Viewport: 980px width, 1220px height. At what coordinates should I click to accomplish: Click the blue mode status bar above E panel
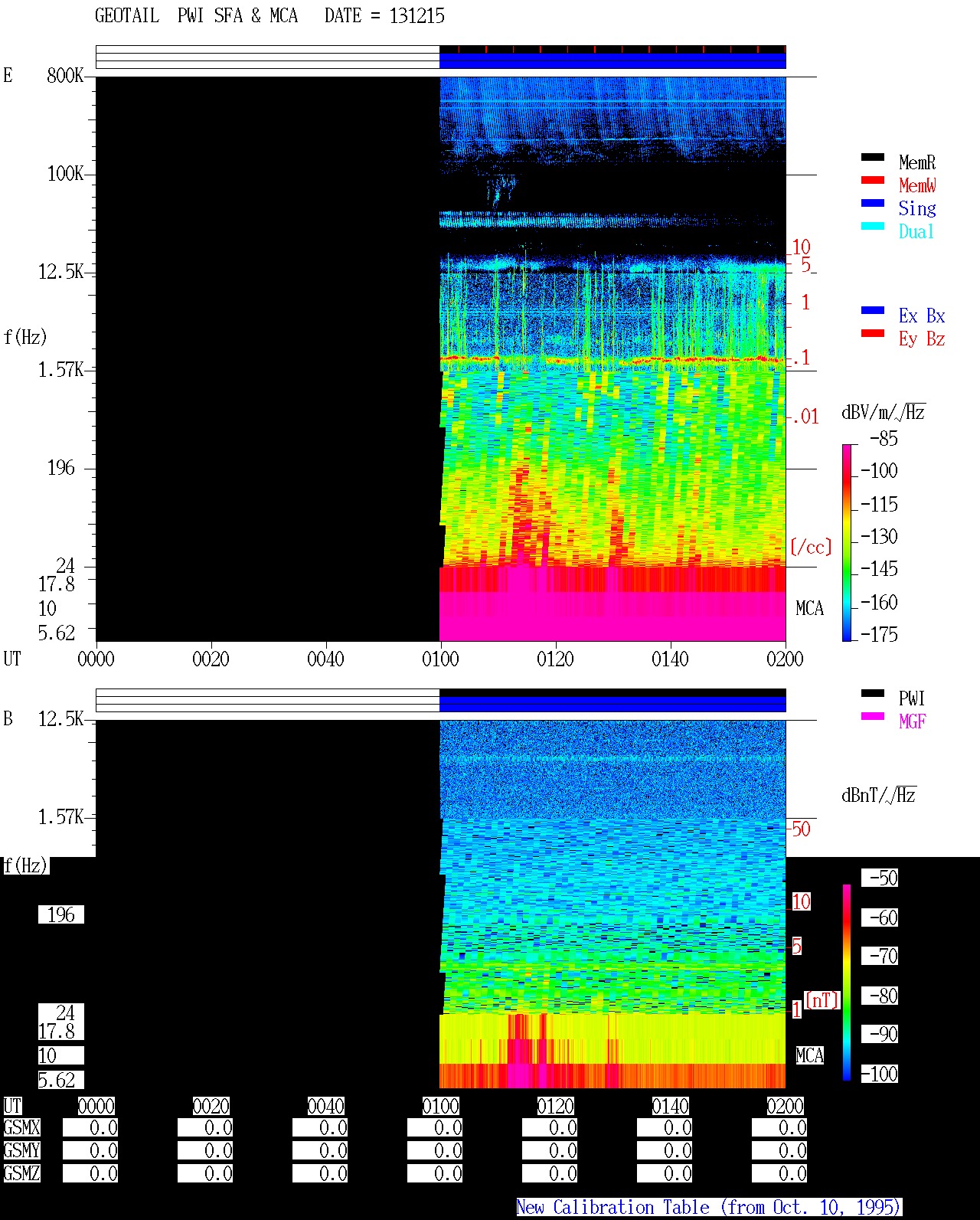coord(612,61)
